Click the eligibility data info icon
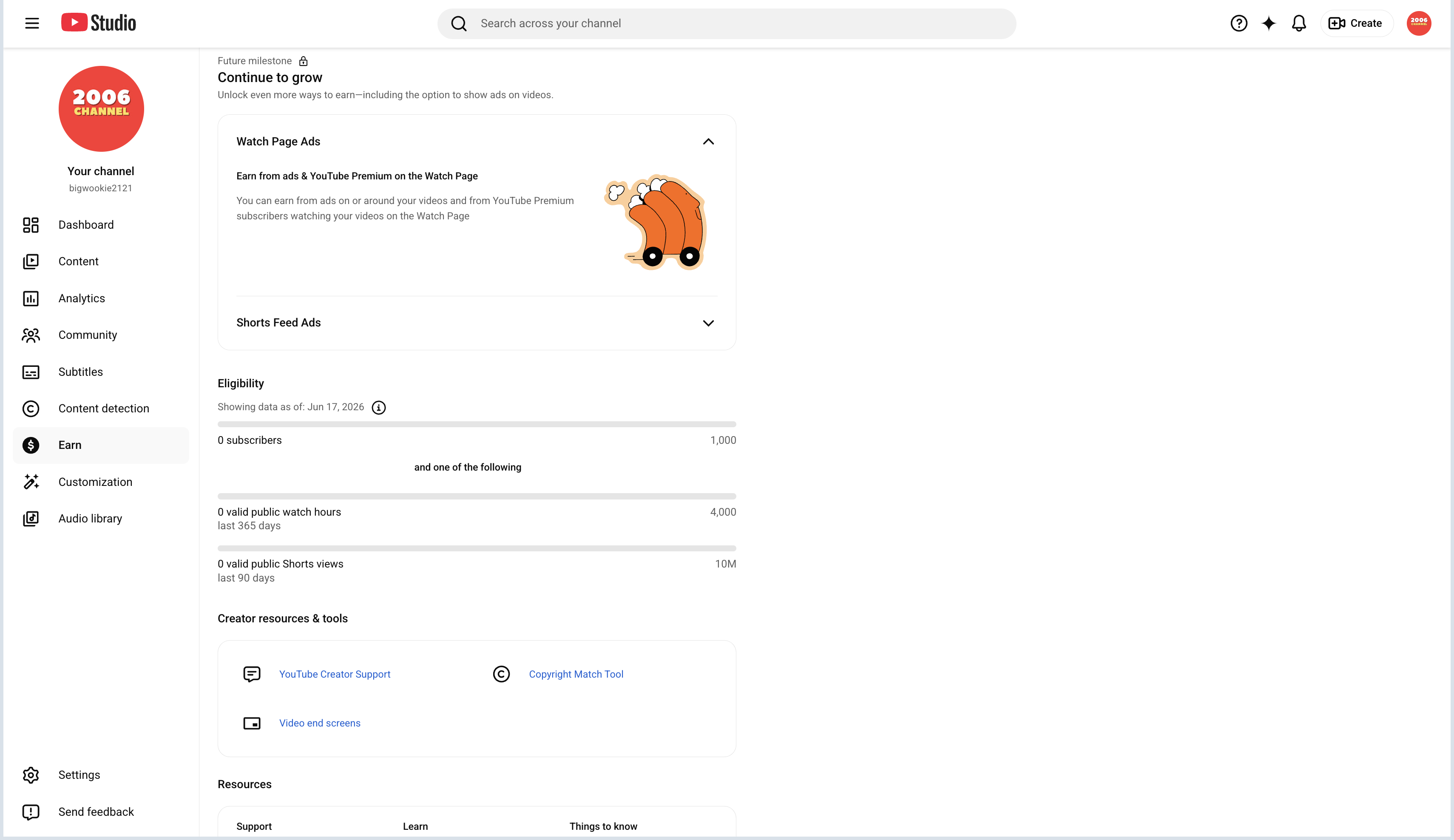Viewport: 1454px width, 840px height. click(x=378, y=407)
